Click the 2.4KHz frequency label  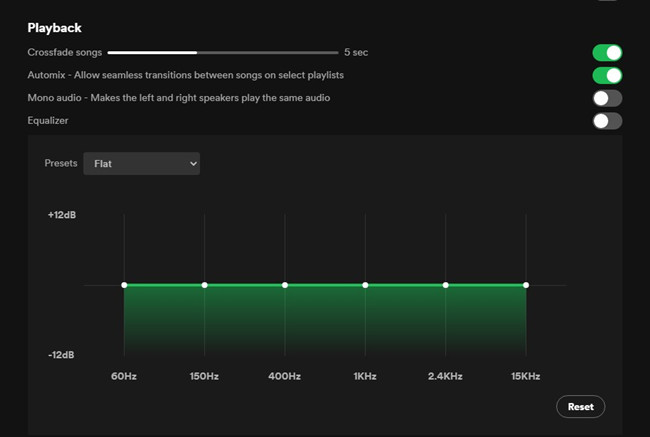445,376
